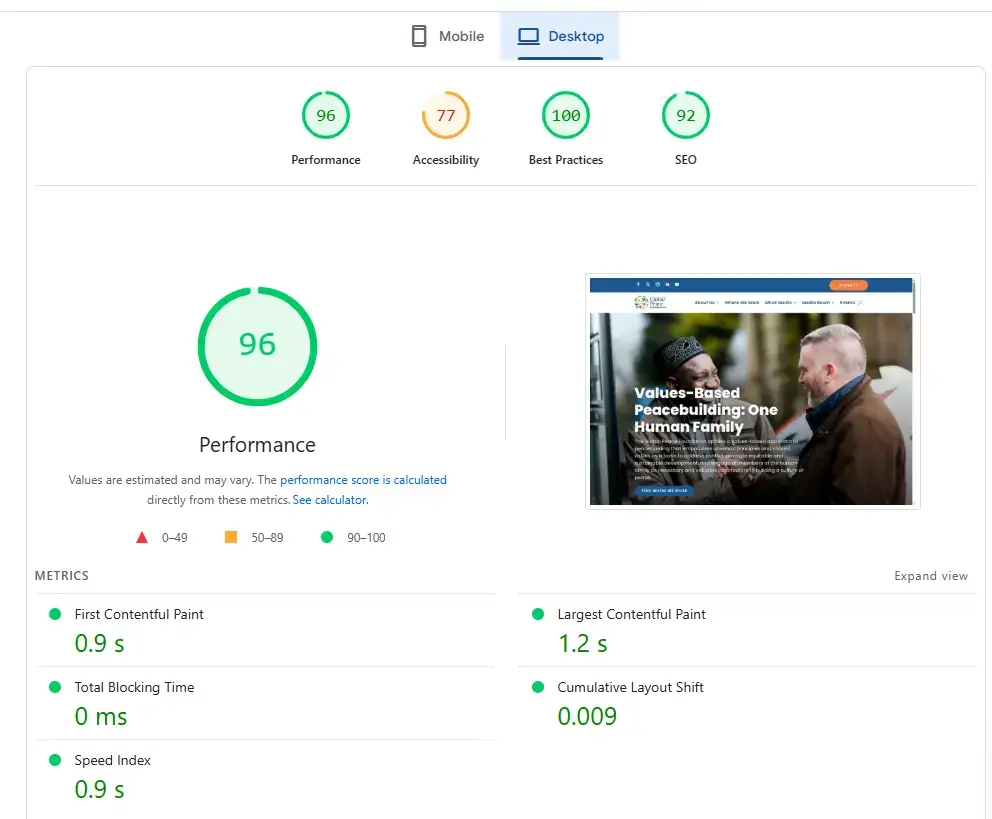Expand the First Contentful Paint metric
992x819 pixels.
[139, 614]
